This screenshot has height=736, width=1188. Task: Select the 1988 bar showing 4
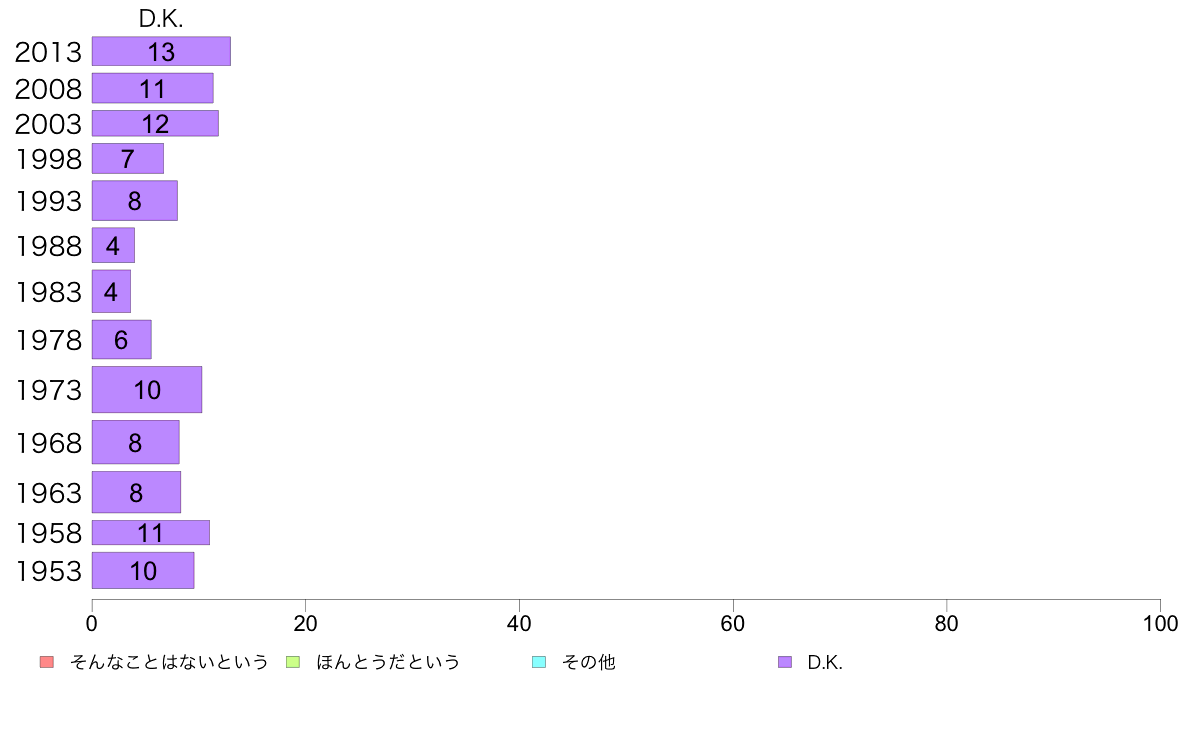114,246
